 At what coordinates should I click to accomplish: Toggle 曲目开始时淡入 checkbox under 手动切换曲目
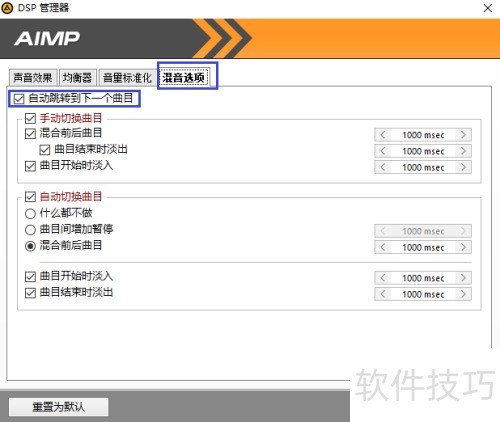[x=30, y=166]
